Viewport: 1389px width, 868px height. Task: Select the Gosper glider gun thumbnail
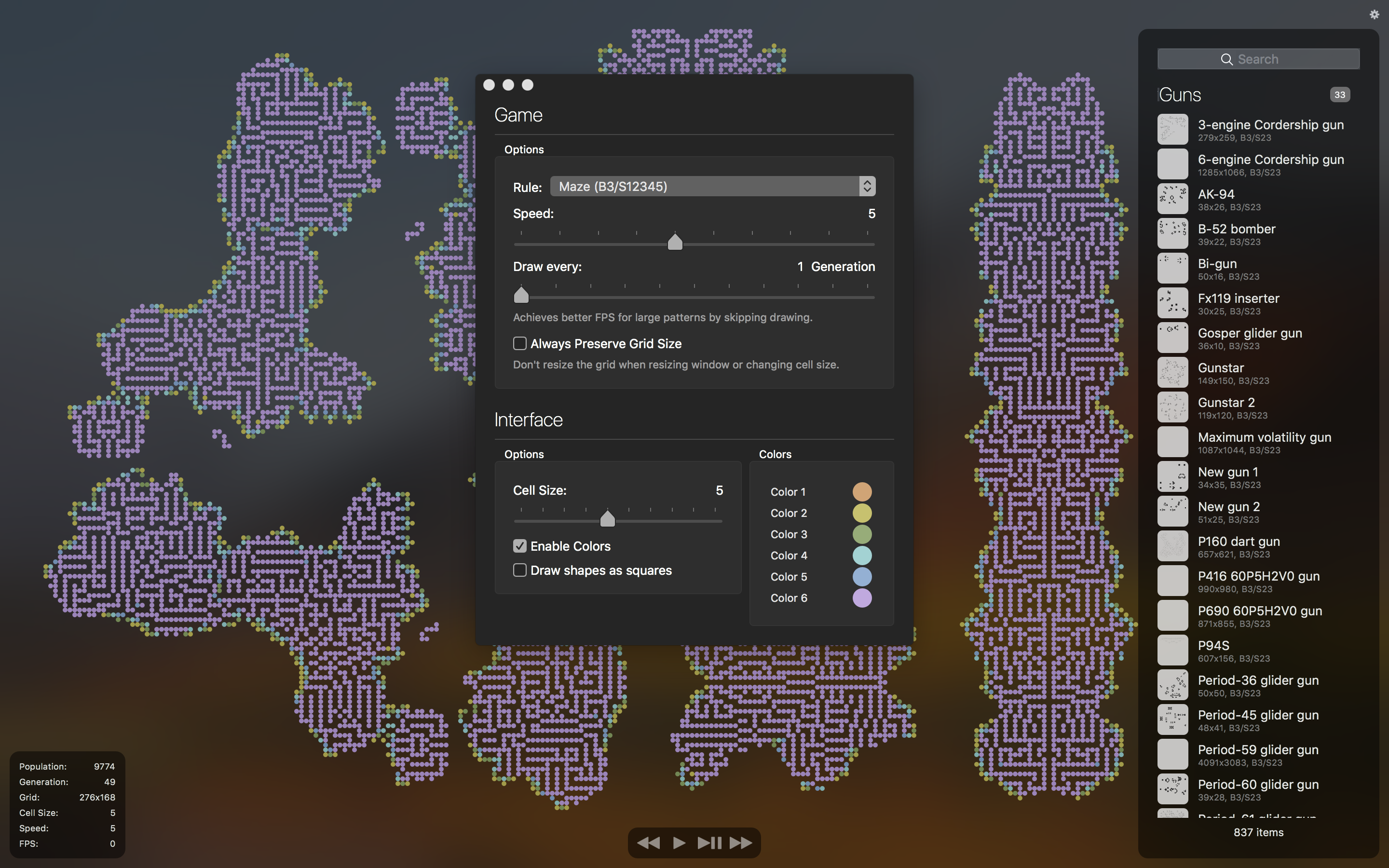[1172, 338]
